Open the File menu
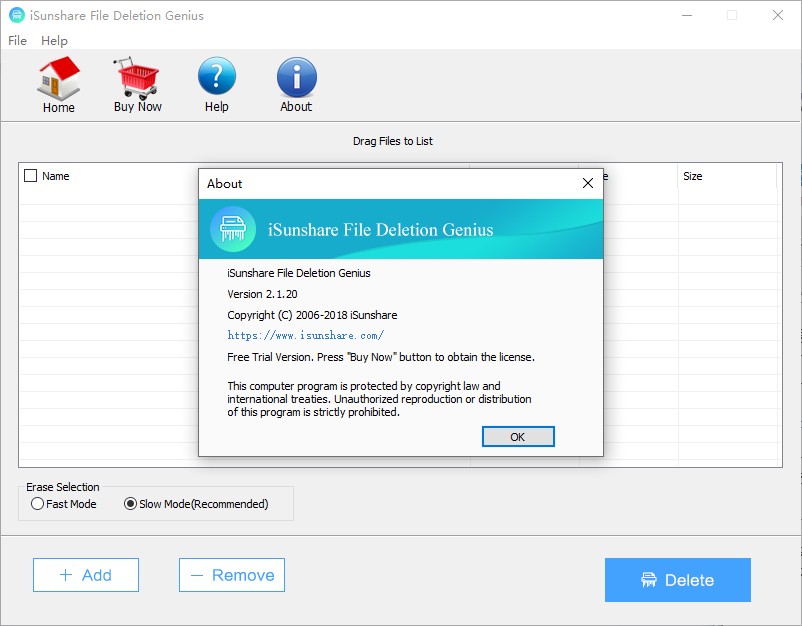 coord(17,40)
